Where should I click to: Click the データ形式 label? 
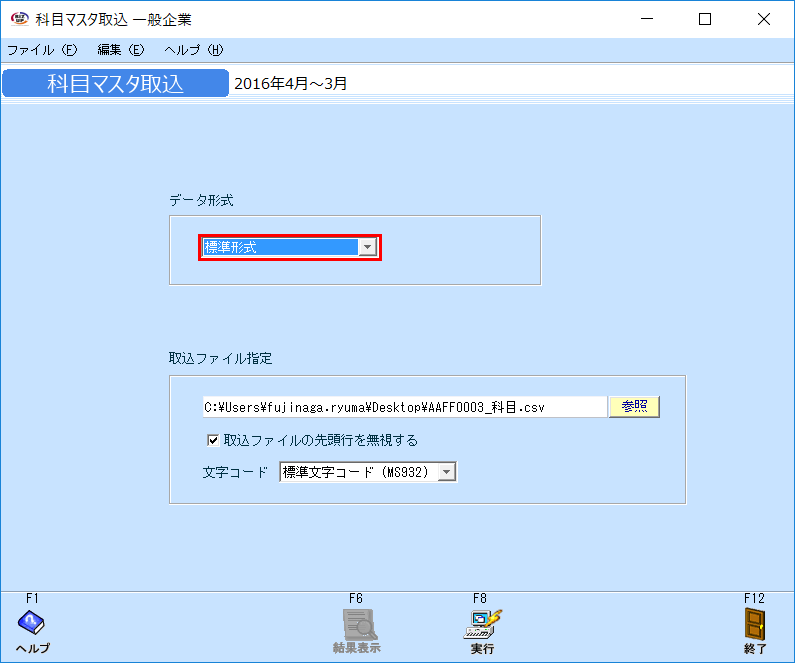click(201, 200)
